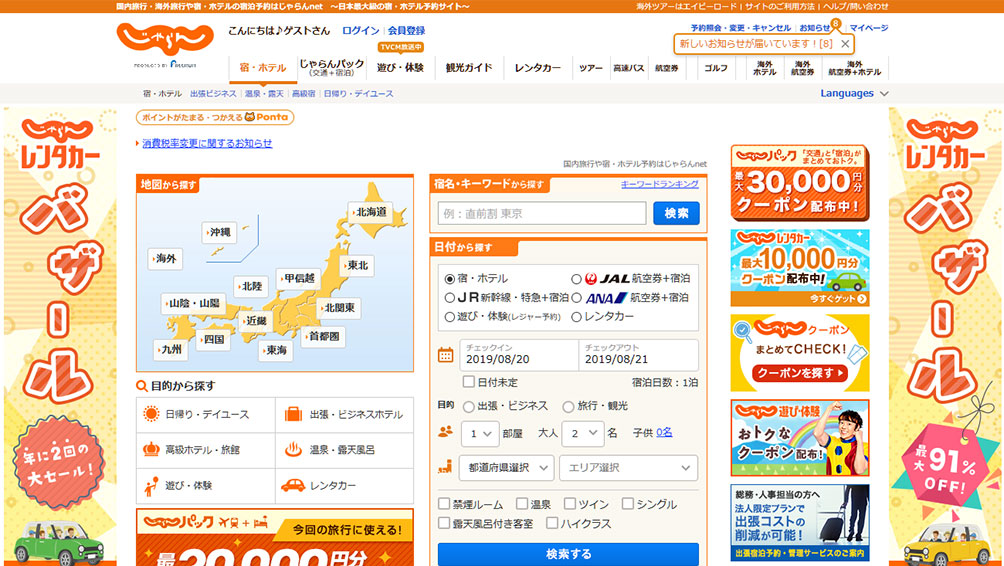Open the adults count dropdown
Screen dimensions: 1004x566
click(583, 433)
